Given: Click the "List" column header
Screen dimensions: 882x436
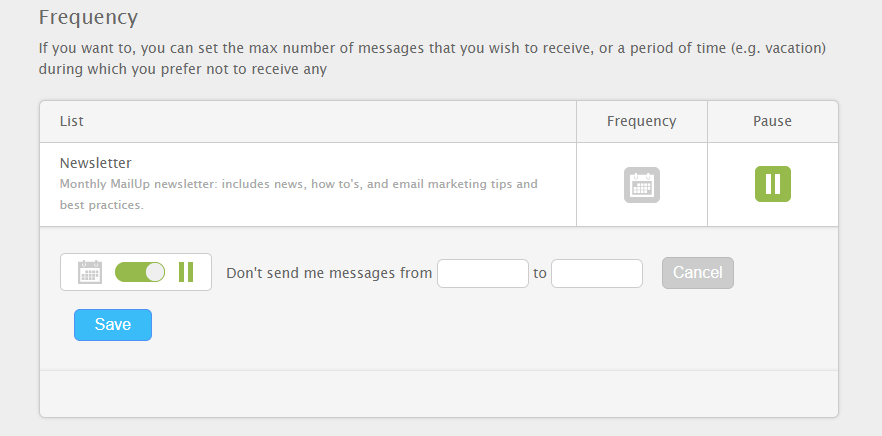Looking at the screenshot, I should point(72,121).
